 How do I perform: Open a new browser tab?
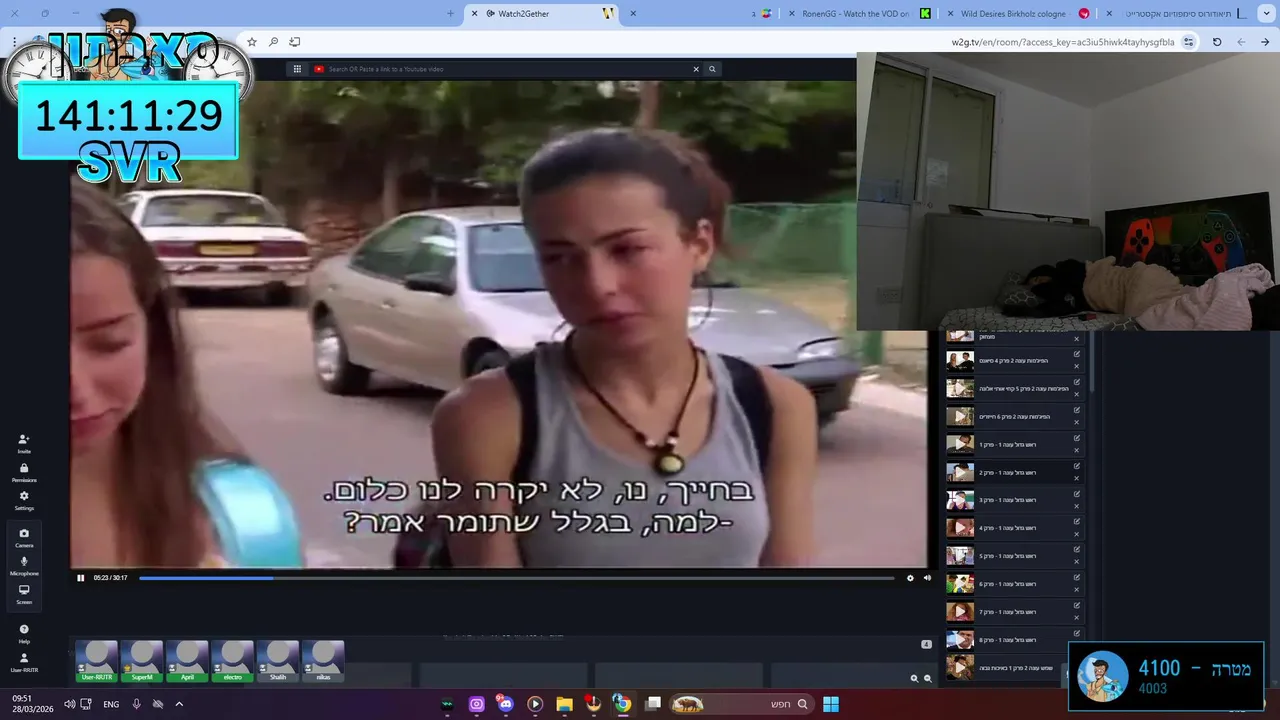pos(450,13)
